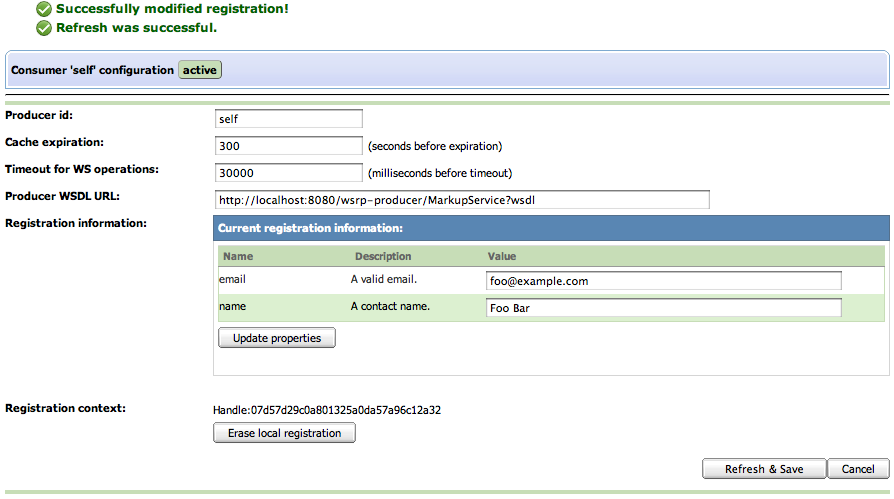Click the Cache expiration field showing 300
This screenshot has width=894, height=499.
288,146
